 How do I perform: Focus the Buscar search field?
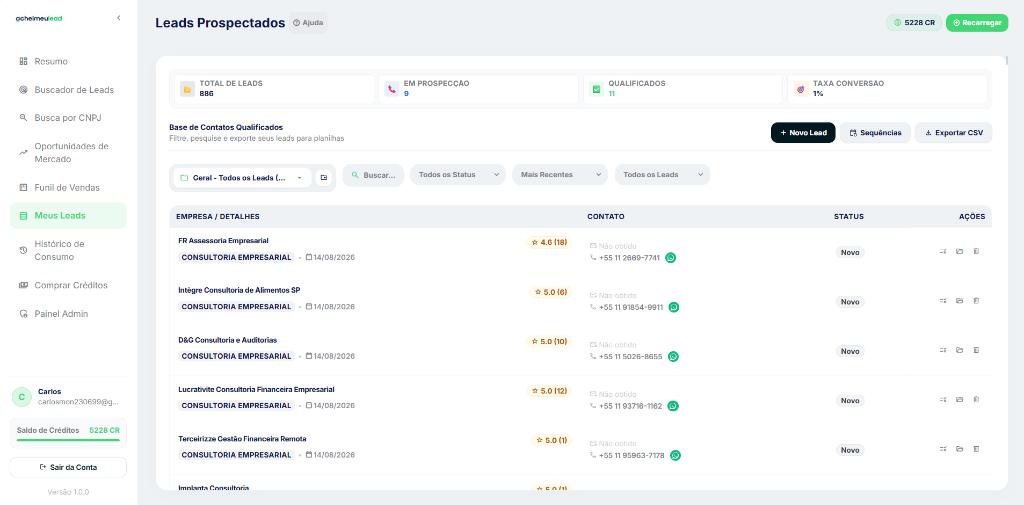point(373,175)
